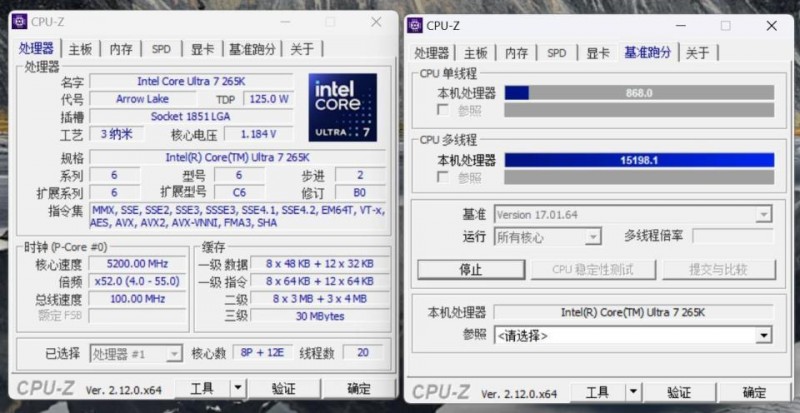
Task: Open the 关于 tab in the right window
Action: [x=697, y=53]
